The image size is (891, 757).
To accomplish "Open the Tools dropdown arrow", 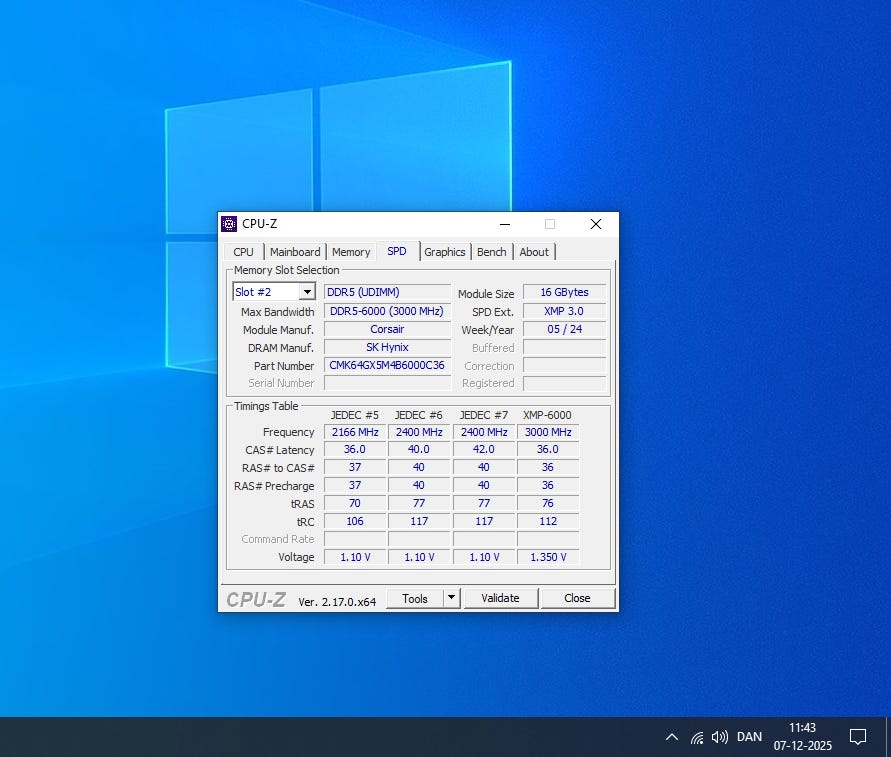I will 451,598.
